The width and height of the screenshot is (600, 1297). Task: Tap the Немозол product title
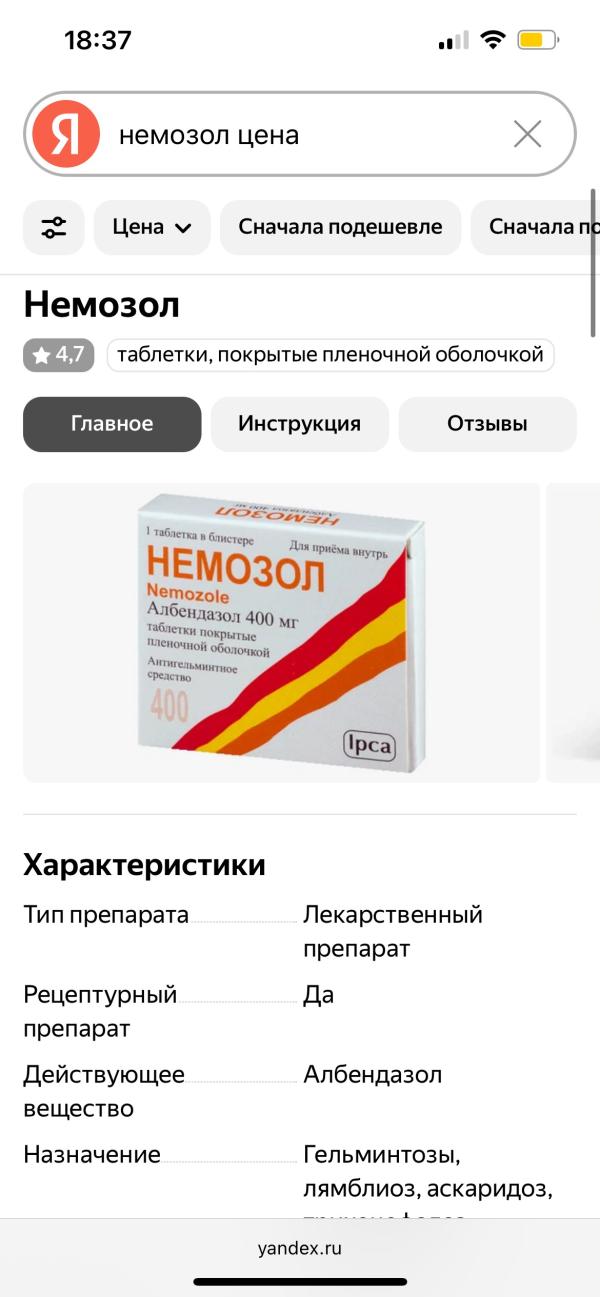point(101,304)
